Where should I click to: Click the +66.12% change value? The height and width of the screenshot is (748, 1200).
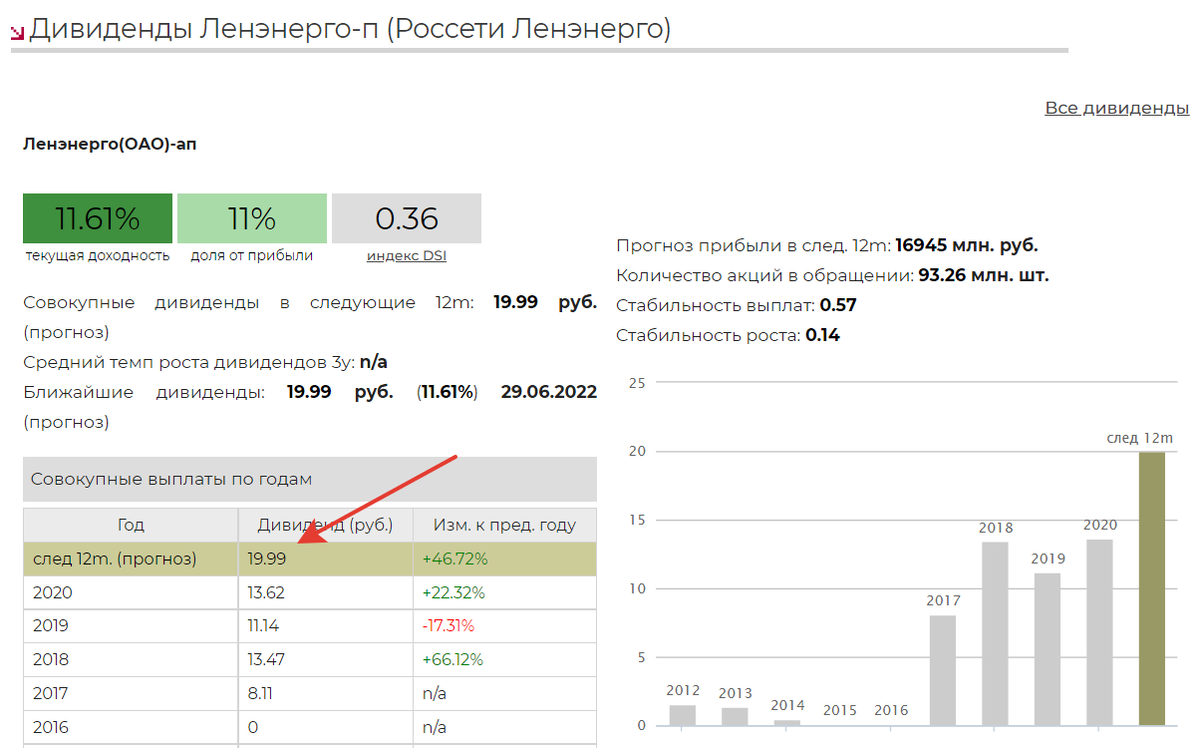pos(453,659)
